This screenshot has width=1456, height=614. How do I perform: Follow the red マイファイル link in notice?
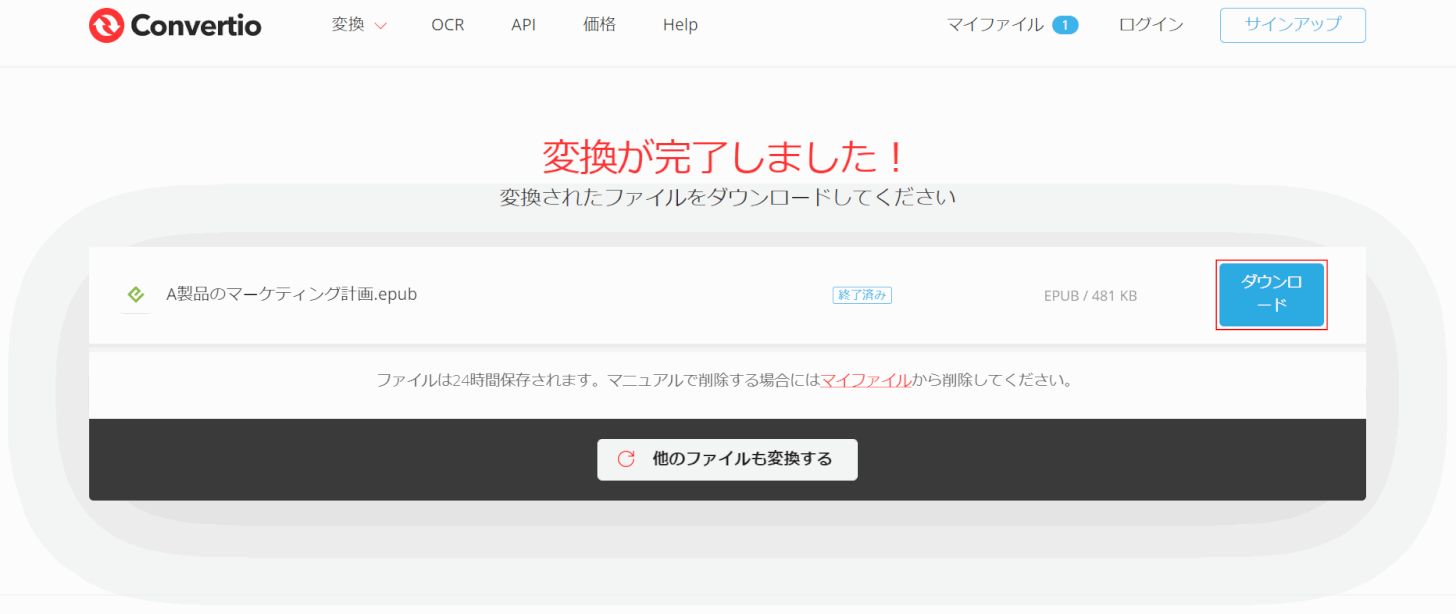[x=865, y=380]
